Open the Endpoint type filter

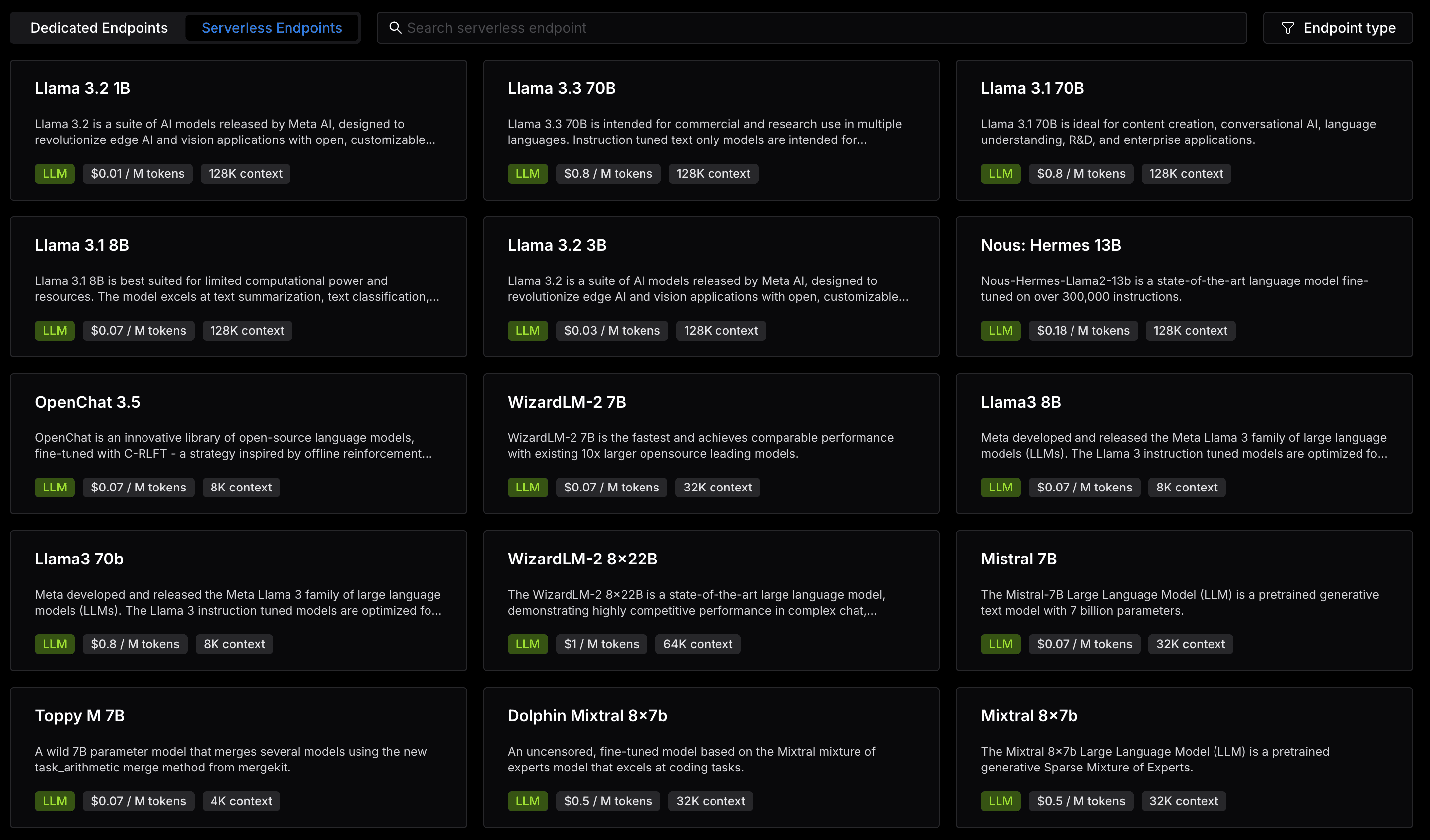[x=1338, y=28]
